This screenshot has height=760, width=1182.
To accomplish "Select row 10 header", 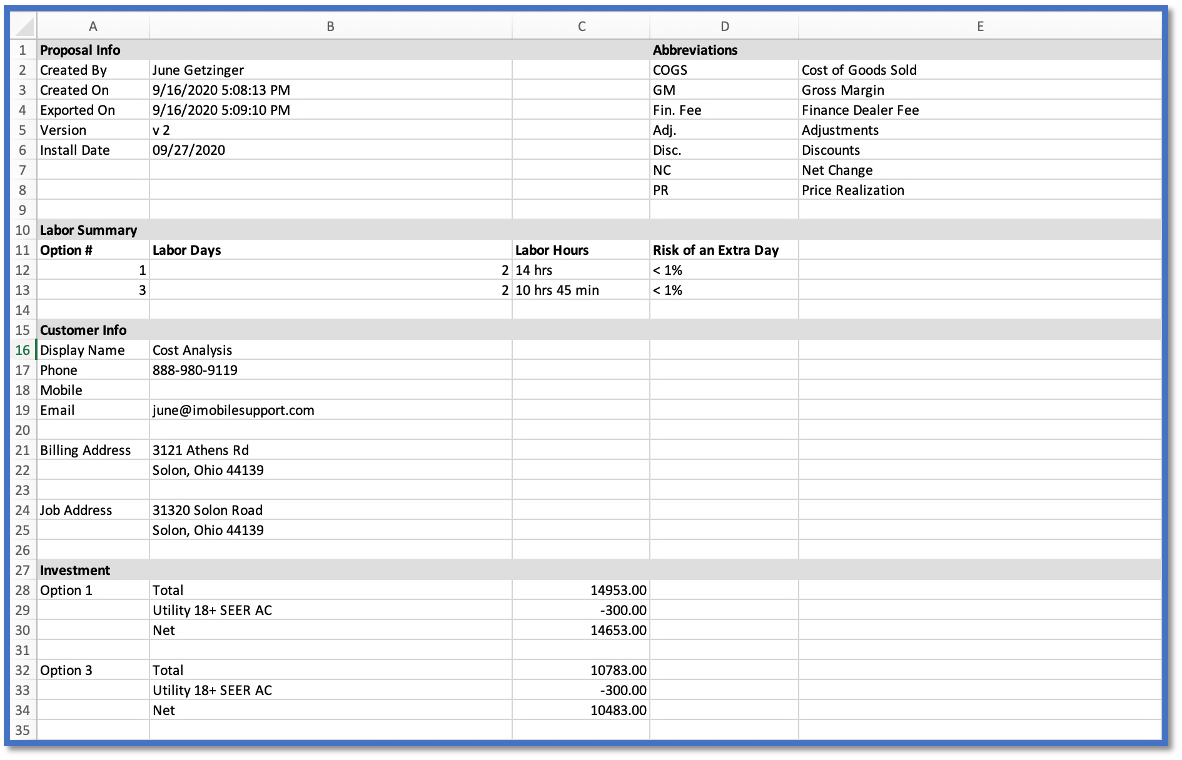I will (23, 230).
